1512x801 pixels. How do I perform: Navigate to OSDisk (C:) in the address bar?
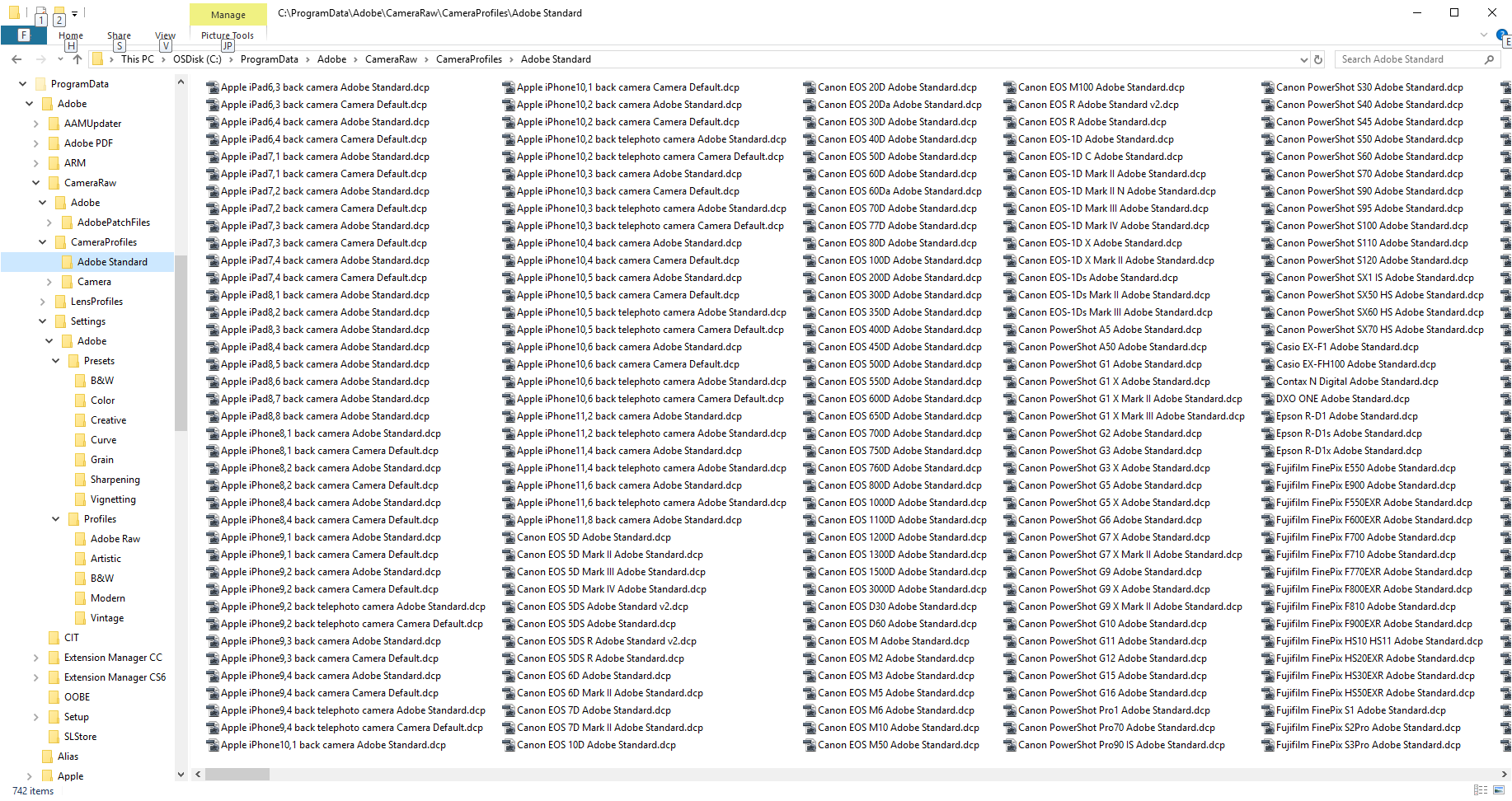[x=197, y=59]
